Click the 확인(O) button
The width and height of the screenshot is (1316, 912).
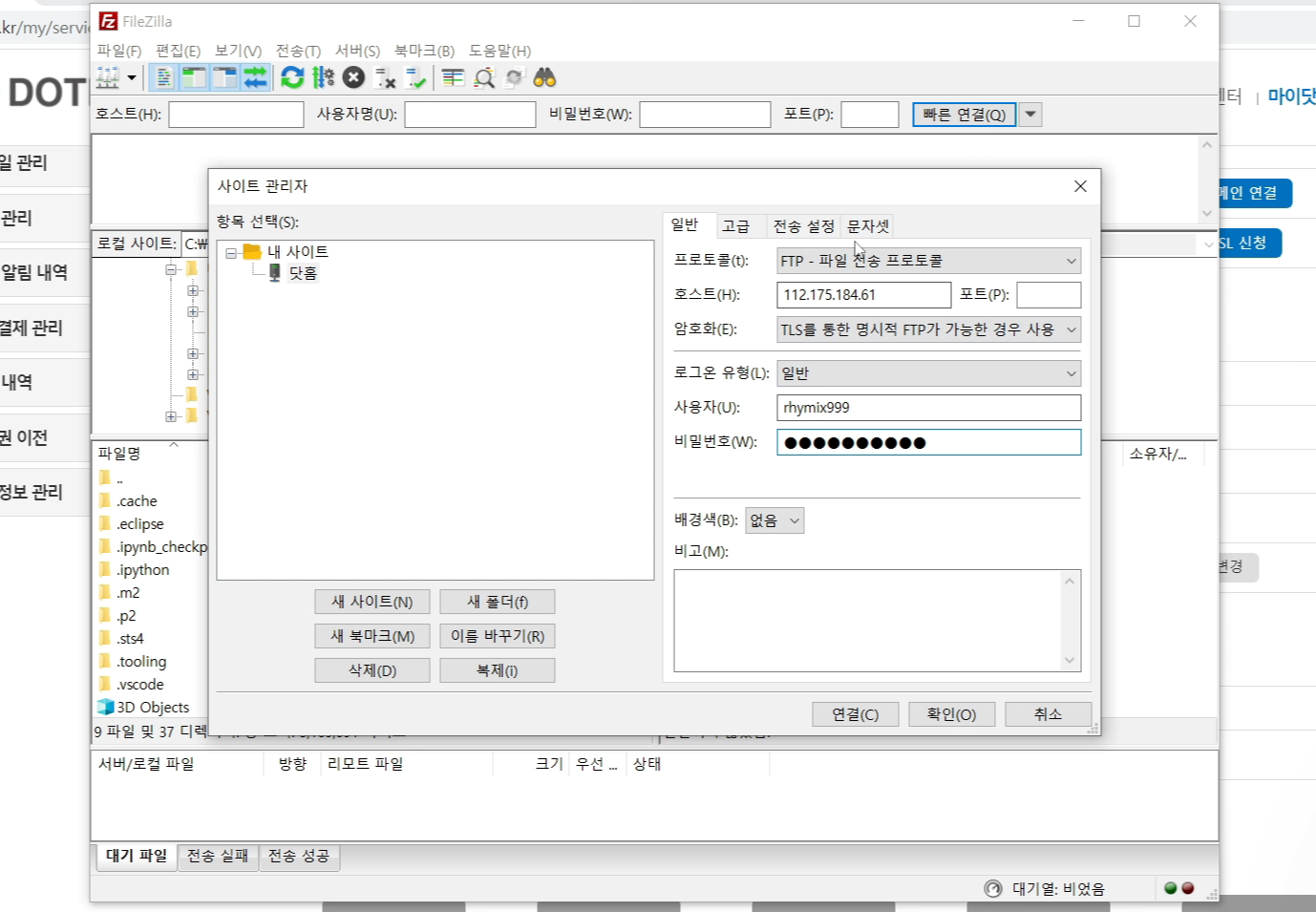952,714
